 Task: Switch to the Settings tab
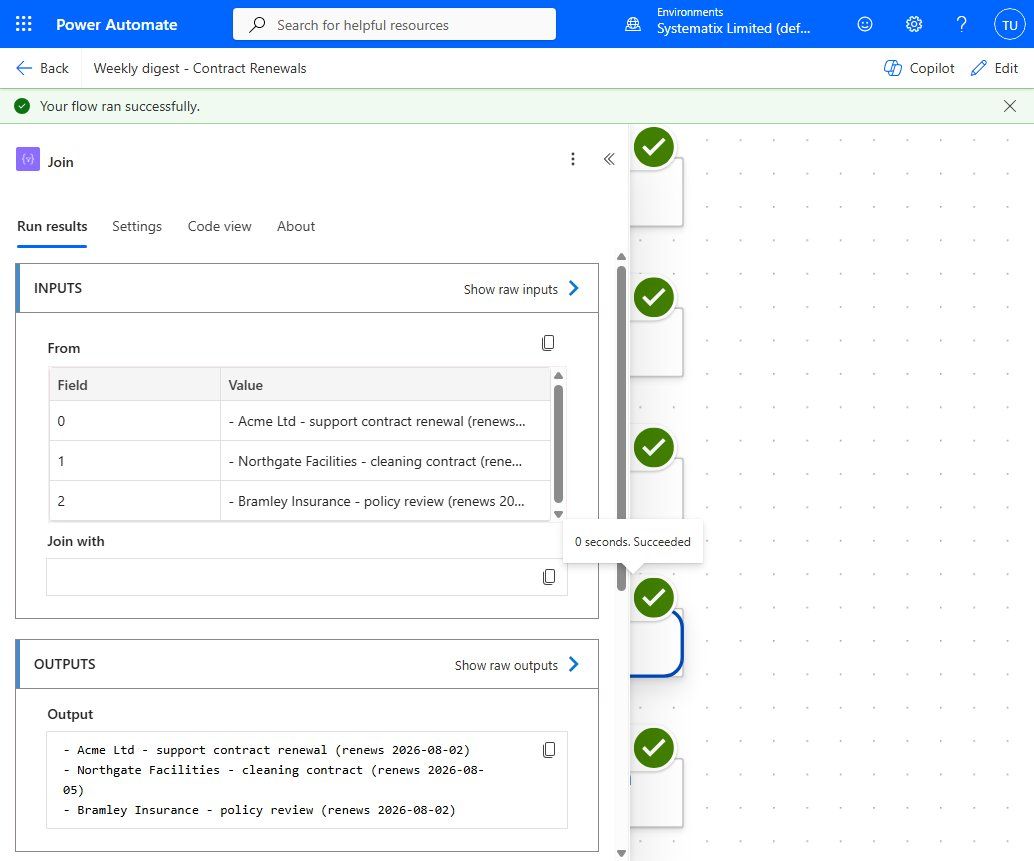(x=137, y=226)
